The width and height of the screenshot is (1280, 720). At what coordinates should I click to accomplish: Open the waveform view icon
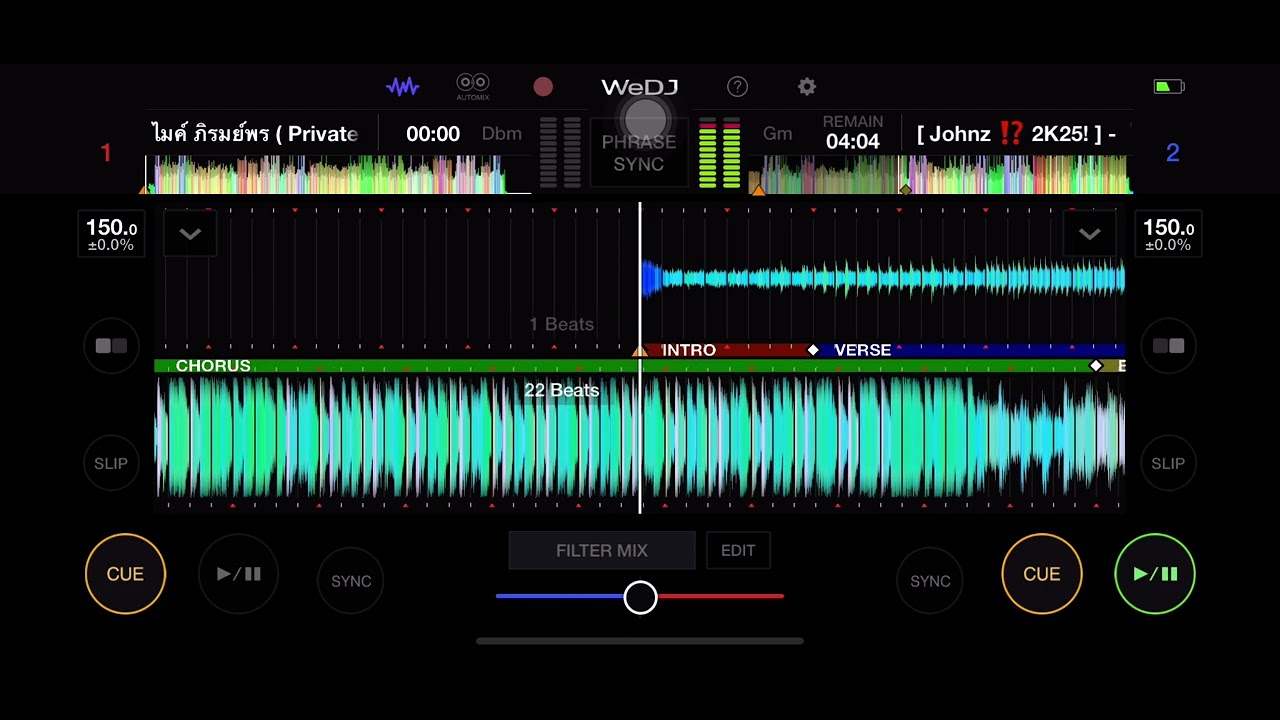403,87
